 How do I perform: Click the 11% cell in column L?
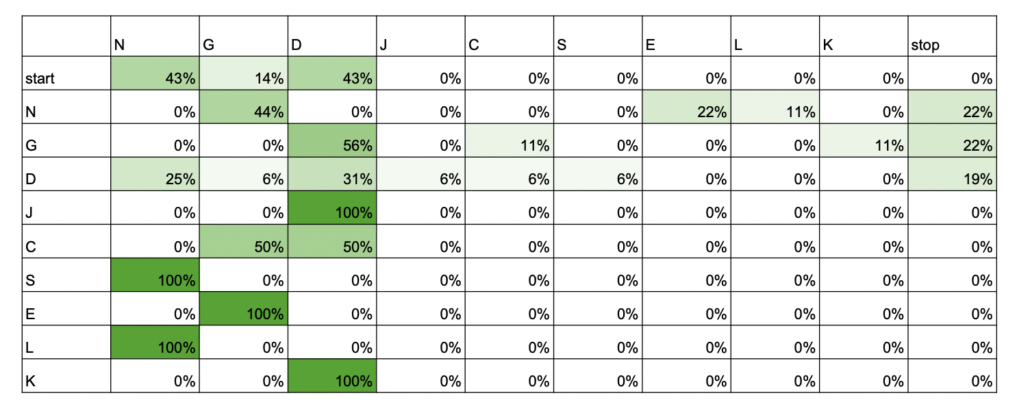(775, 112)
